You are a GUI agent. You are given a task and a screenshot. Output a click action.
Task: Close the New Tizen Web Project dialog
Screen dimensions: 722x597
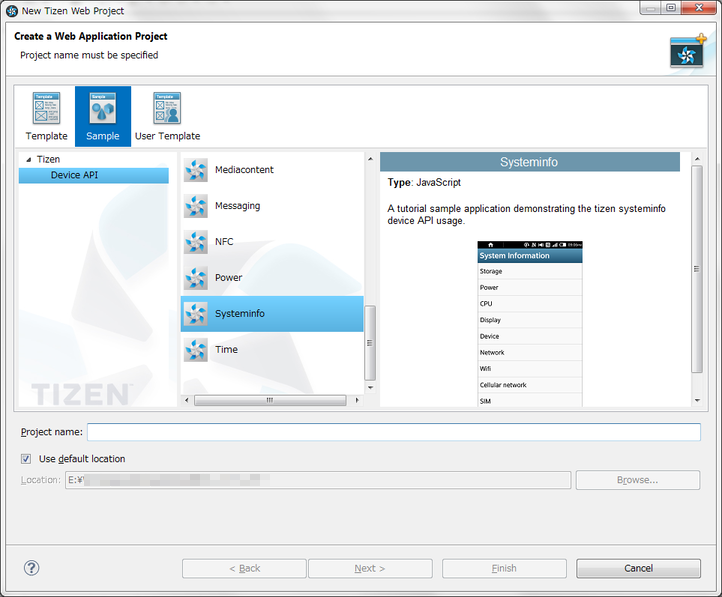699,7
